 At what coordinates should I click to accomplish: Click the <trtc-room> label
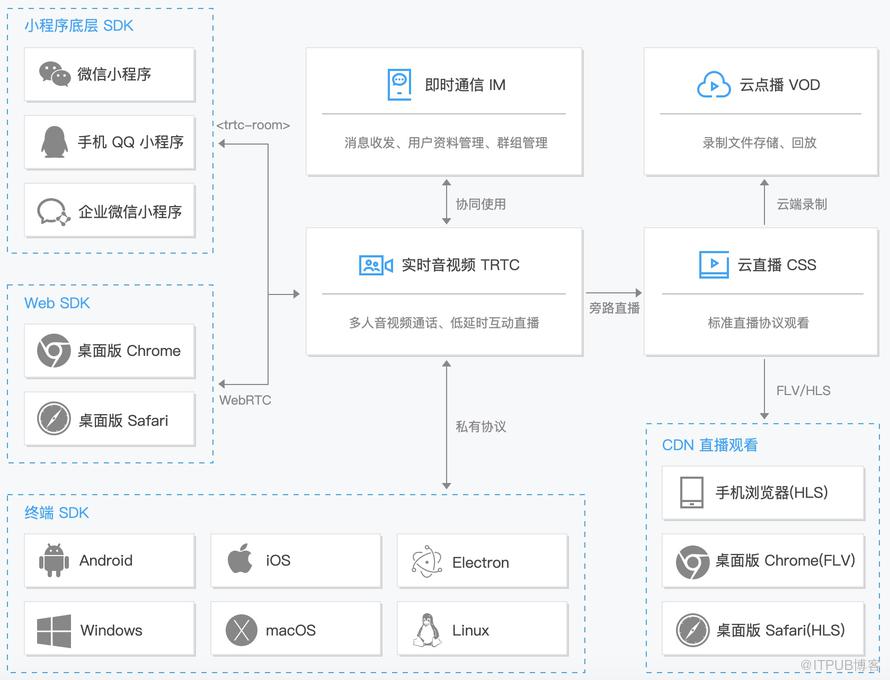point(253,125)
